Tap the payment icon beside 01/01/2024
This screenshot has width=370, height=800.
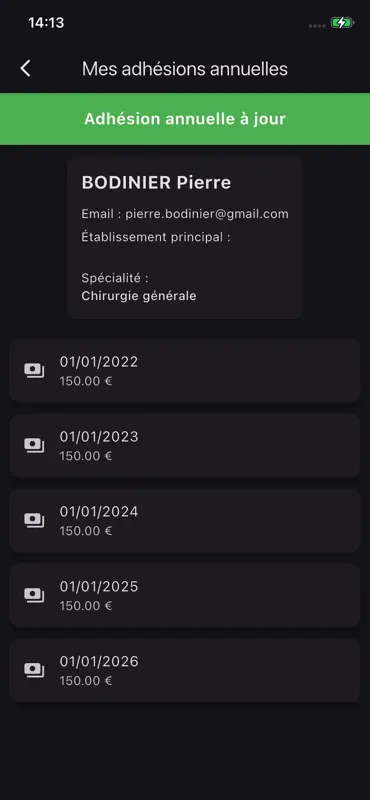pyautogui.click(x=34, y=521)
